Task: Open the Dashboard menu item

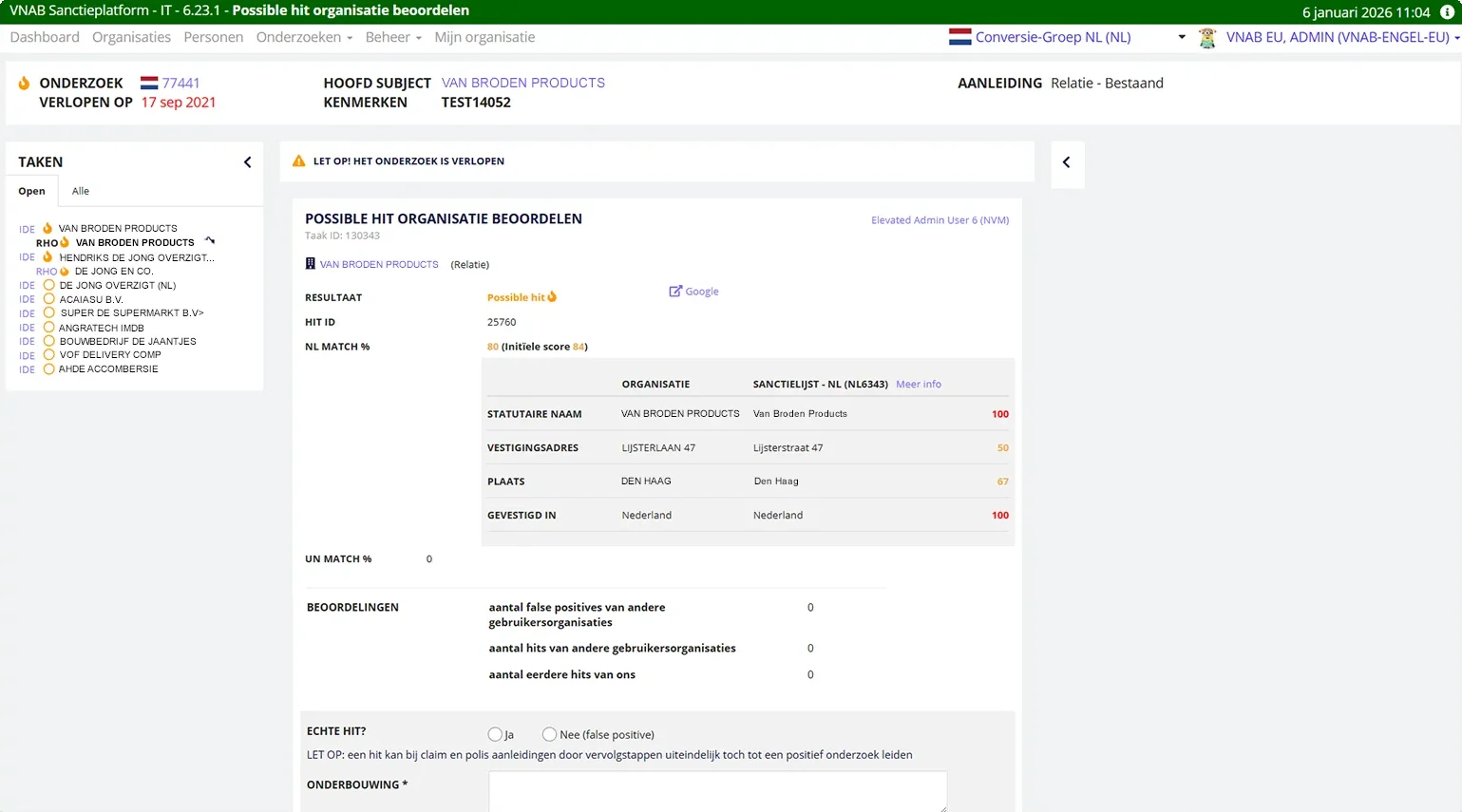Action: click(x=45, y=37)
